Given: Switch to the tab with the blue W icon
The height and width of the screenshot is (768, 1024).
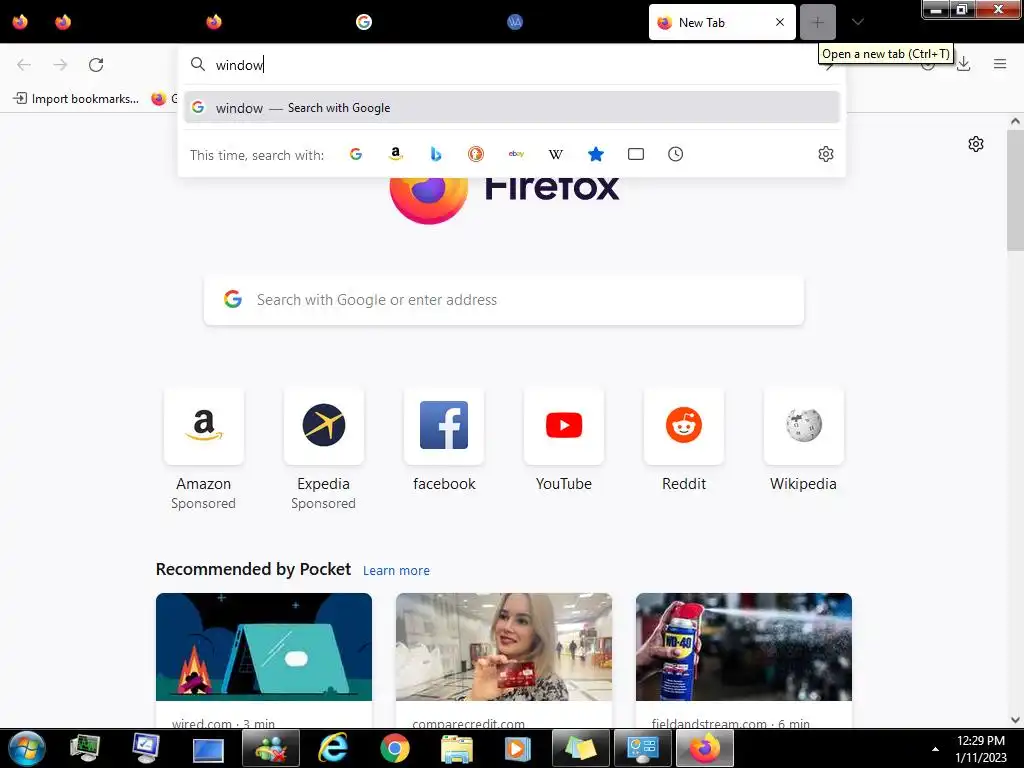Looking at the screenshot, I should click(x=515, y=22).
